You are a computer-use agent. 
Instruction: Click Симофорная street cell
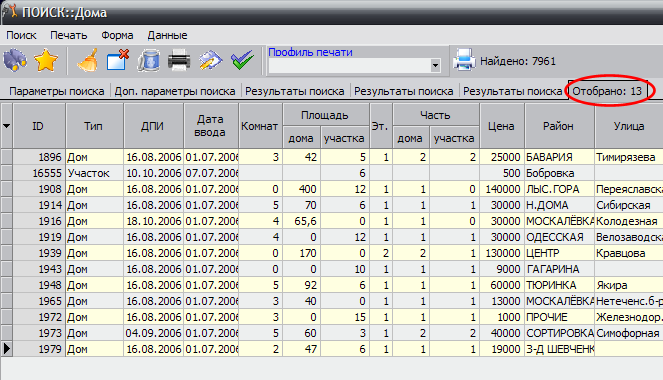click(x=629, y=333)
